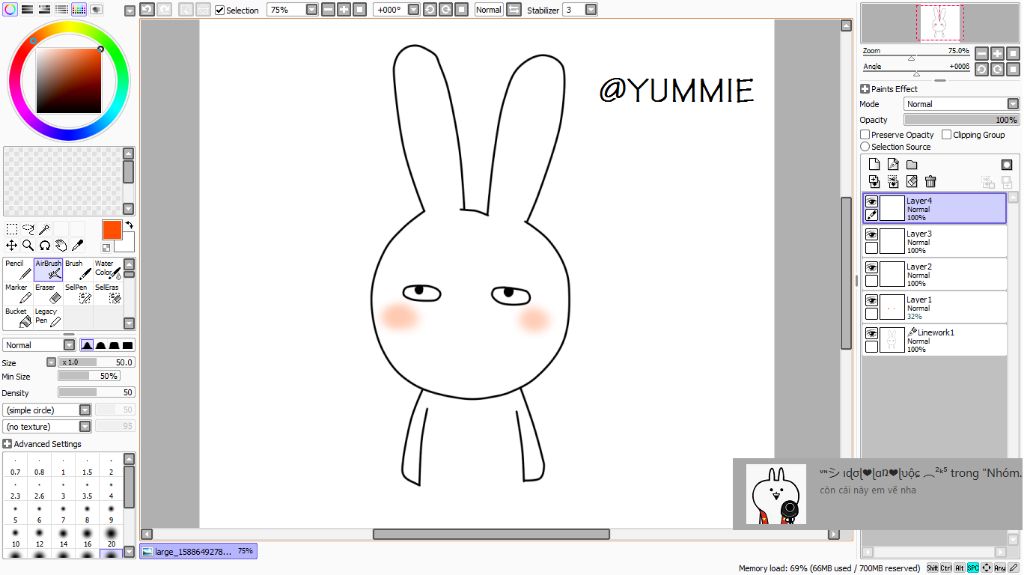Uncheck the Selection checkbox in toolbar

[x=220, y=10]
